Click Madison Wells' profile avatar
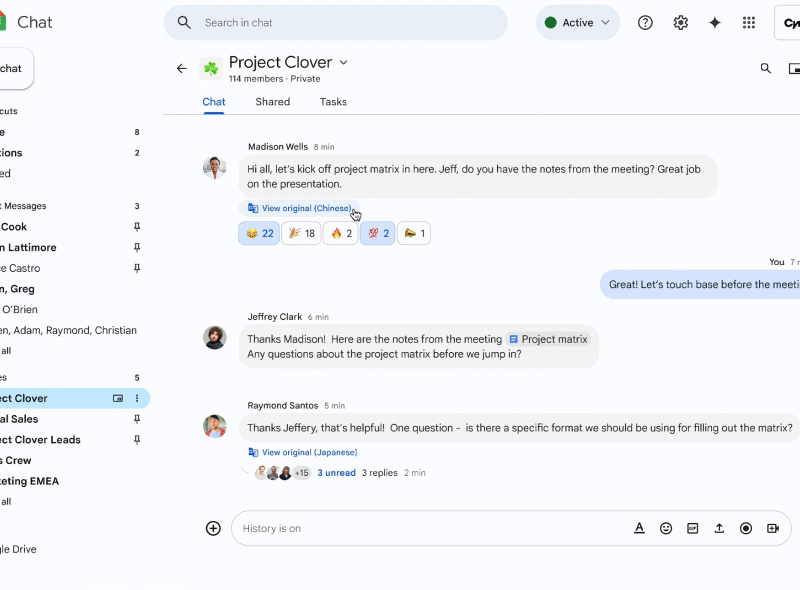Image resolution: width=800 pixels, height=590 pixels. tap(215, 168)
